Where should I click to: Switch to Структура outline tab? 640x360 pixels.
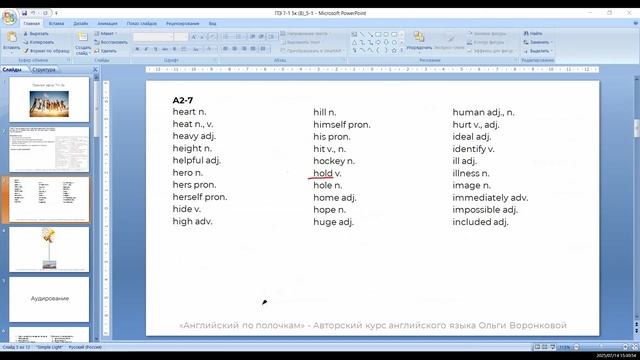click(43, 70)
